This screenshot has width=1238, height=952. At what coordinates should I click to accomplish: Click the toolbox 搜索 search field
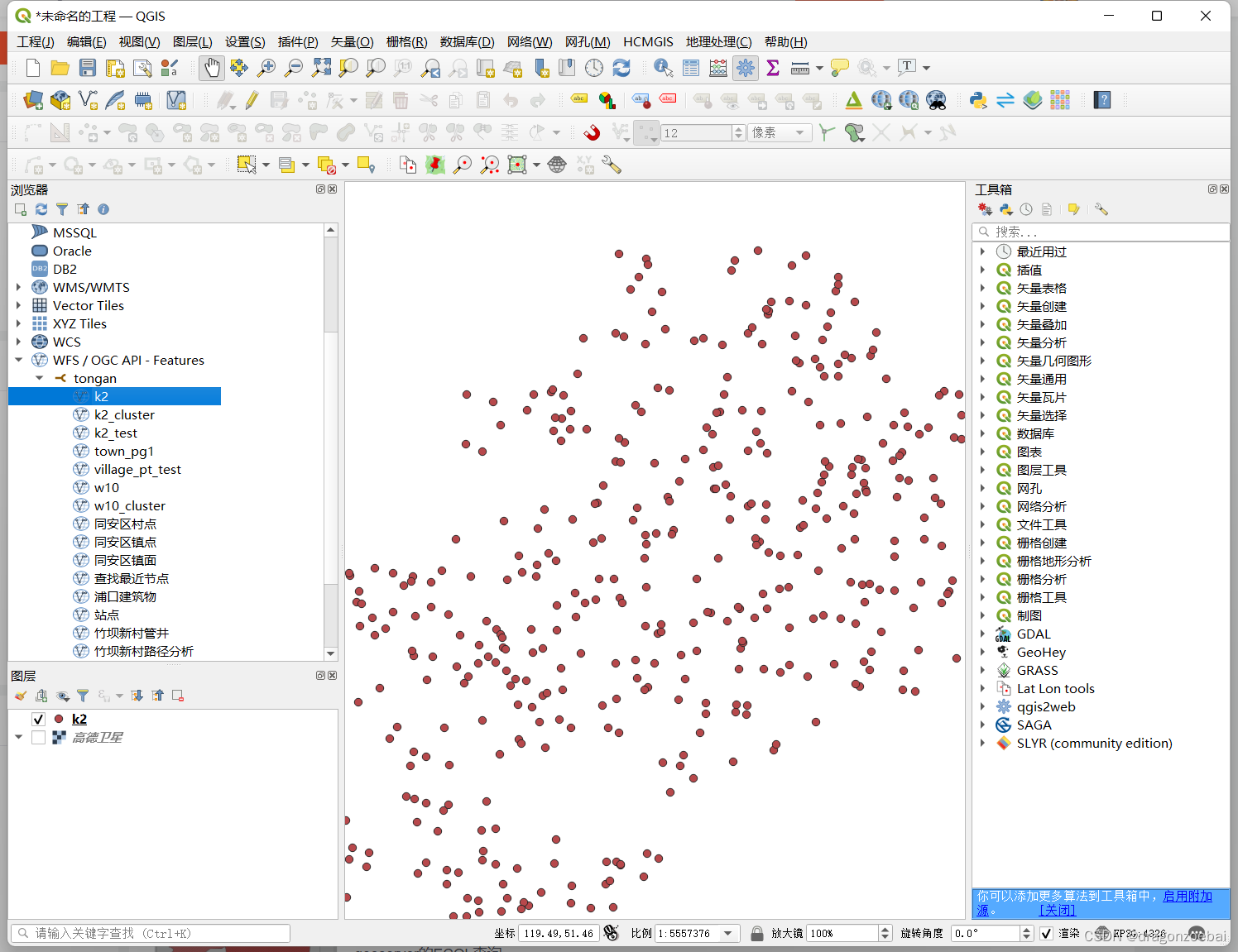pyautogui.click(x=1101, y=232)
